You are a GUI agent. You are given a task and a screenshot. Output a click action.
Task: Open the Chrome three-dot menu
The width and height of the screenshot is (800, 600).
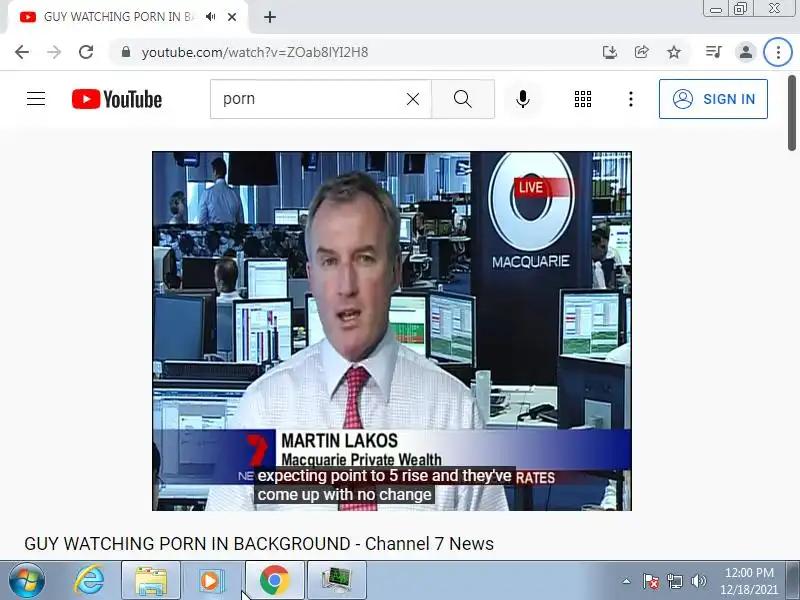pyautogui.click(x=778, y=52)
